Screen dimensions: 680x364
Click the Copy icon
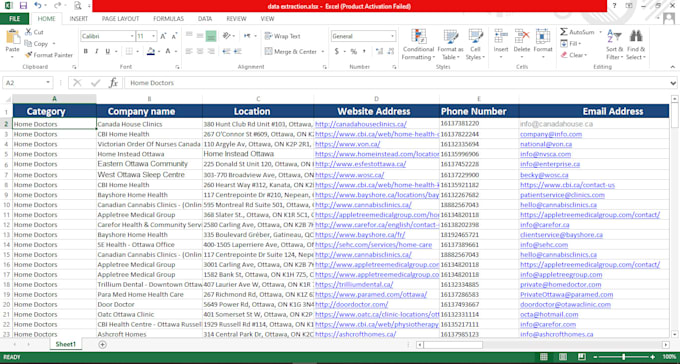pyautogui.click(x=28, y=43)
